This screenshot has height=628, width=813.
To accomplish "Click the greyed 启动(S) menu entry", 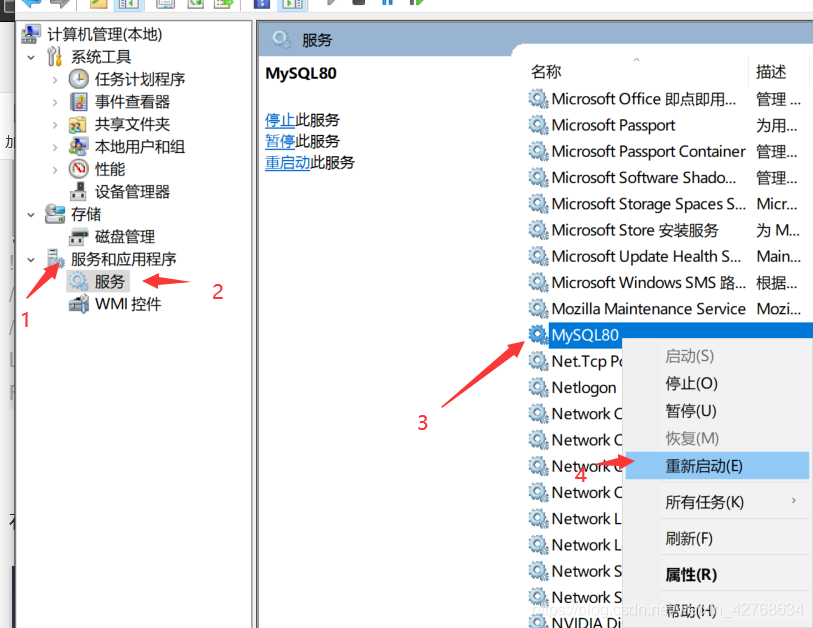I will tap(716, 356).
